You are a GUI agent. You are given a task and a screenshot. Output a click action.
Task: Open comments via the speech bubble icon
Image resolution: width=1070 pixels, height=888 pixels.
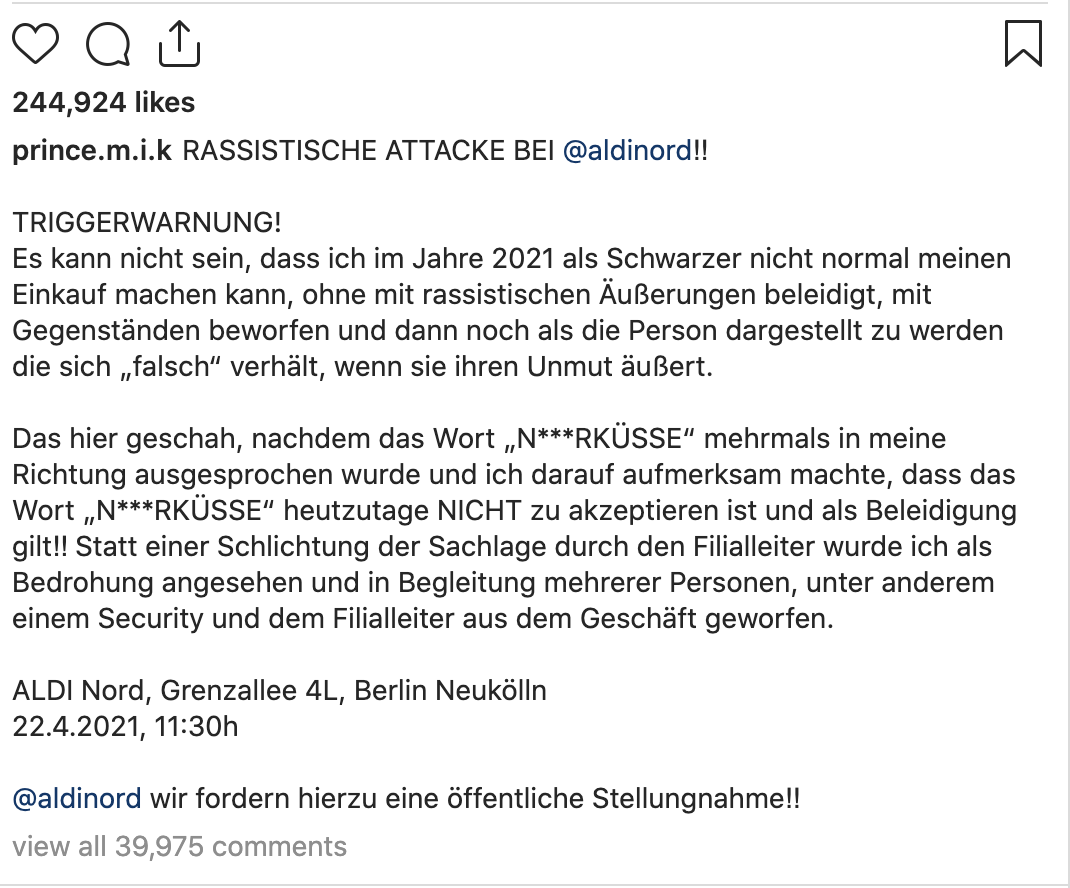[x=108, y=45]
